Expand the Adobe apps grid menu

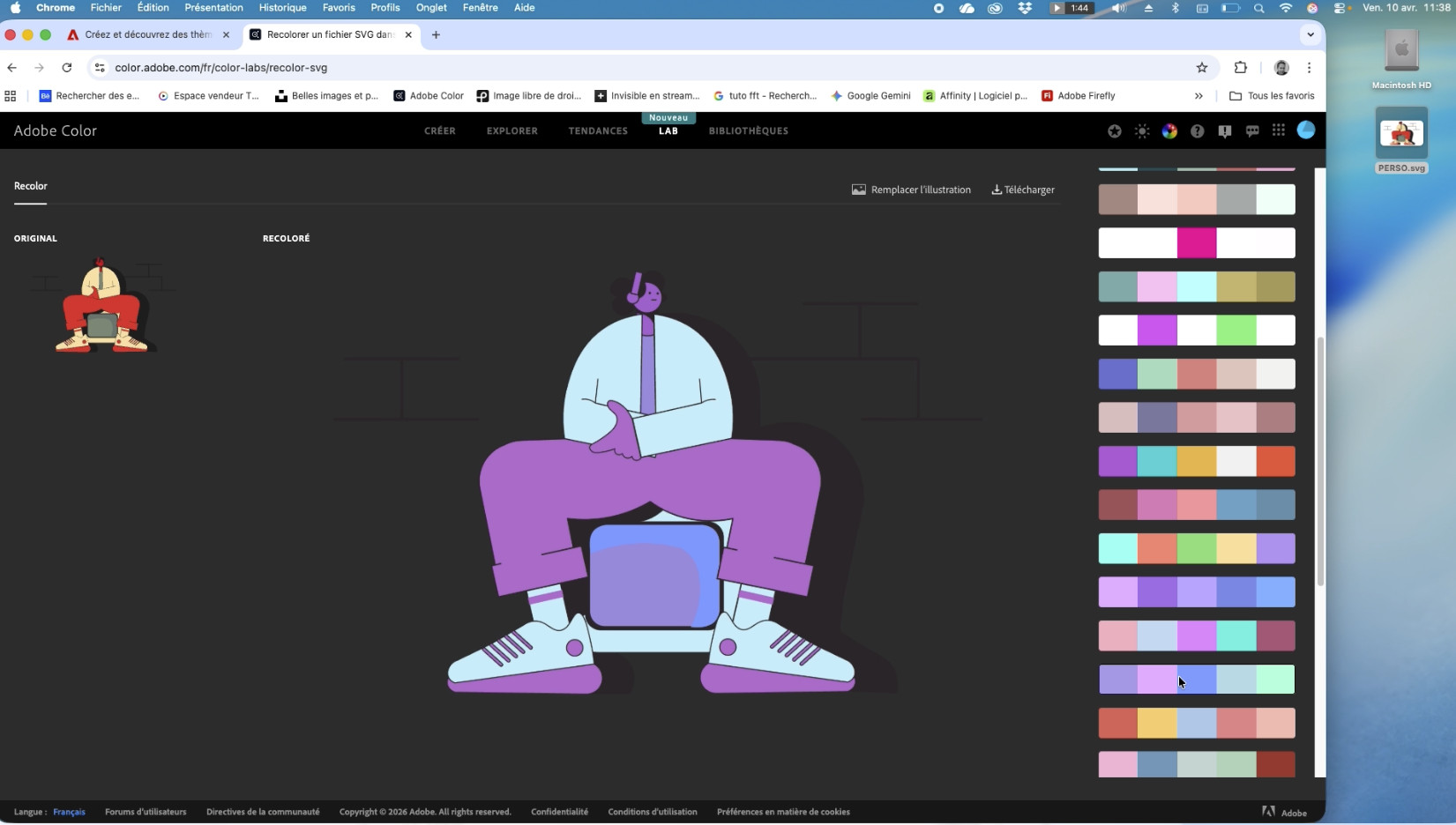point(1279,131)
